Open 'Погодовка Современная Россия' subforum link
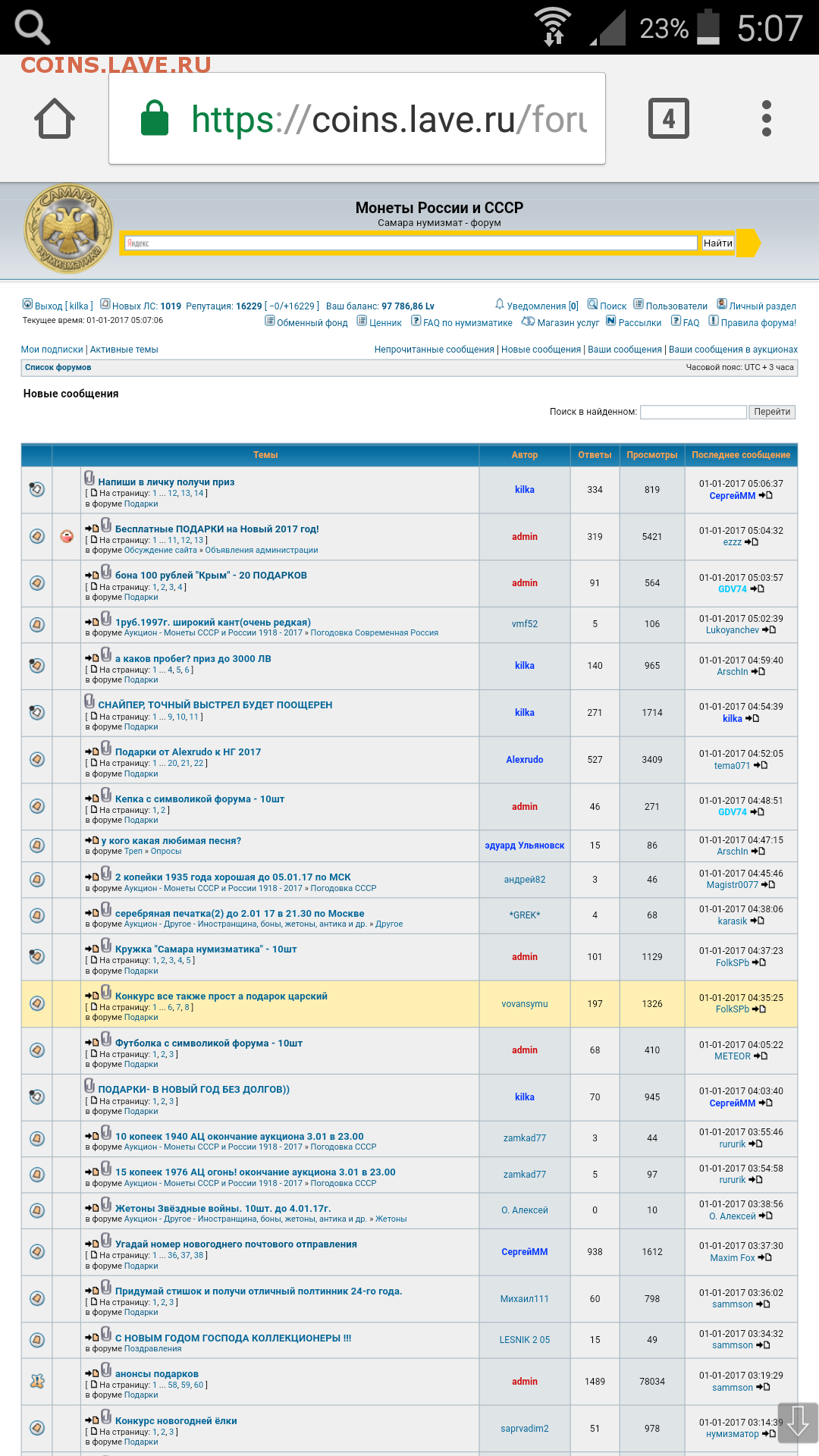This screenshot has height=1456, width=819. click(x=375, y=632)
